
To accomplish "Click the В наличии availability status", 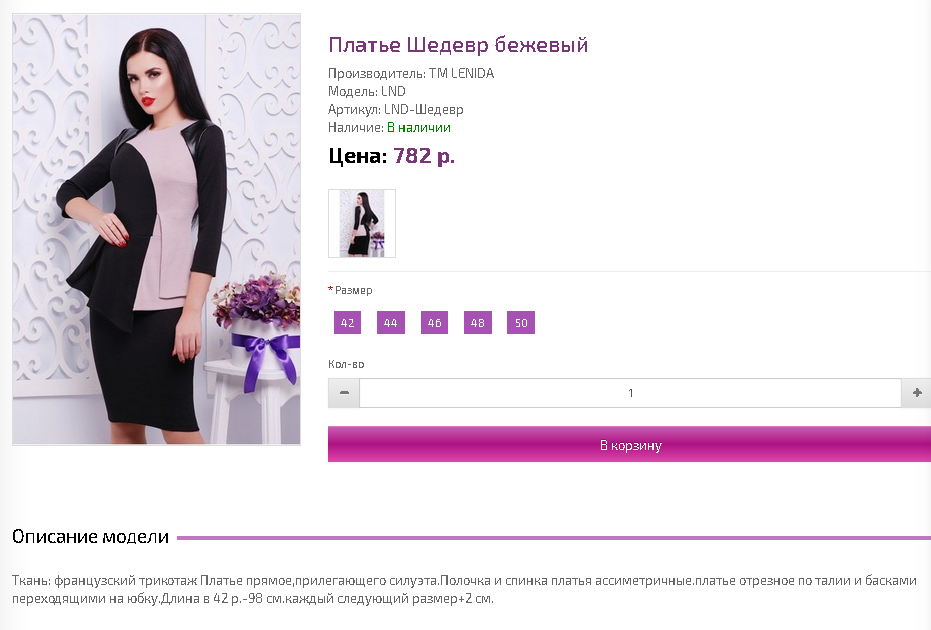I will tap(419, 128).
